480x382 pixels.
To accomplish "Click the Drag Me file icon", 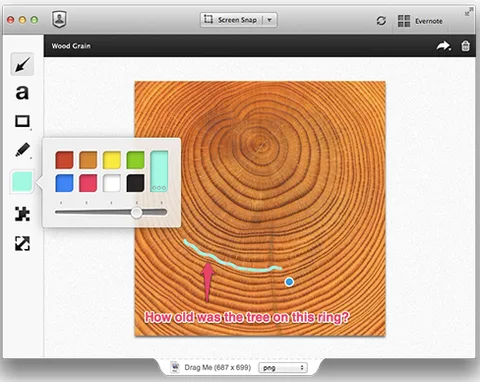I will coord(175,367).
